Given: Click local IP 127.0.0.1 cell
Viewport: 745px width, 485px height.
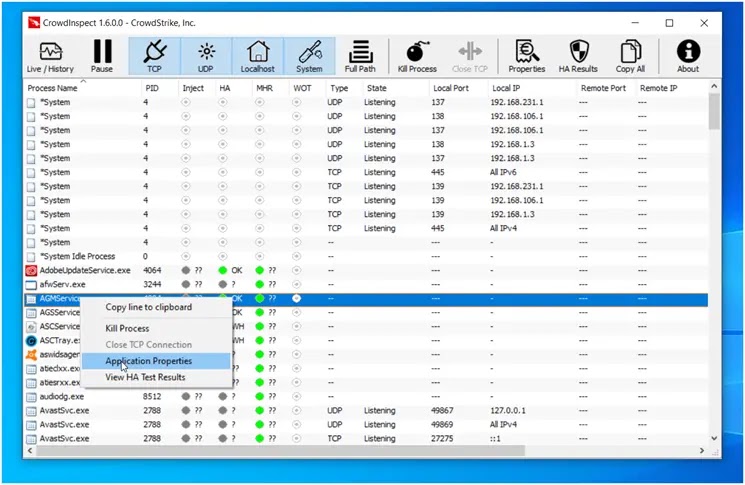Looking at the screenshot, I should pyautogui.click(x=508, y=410).
